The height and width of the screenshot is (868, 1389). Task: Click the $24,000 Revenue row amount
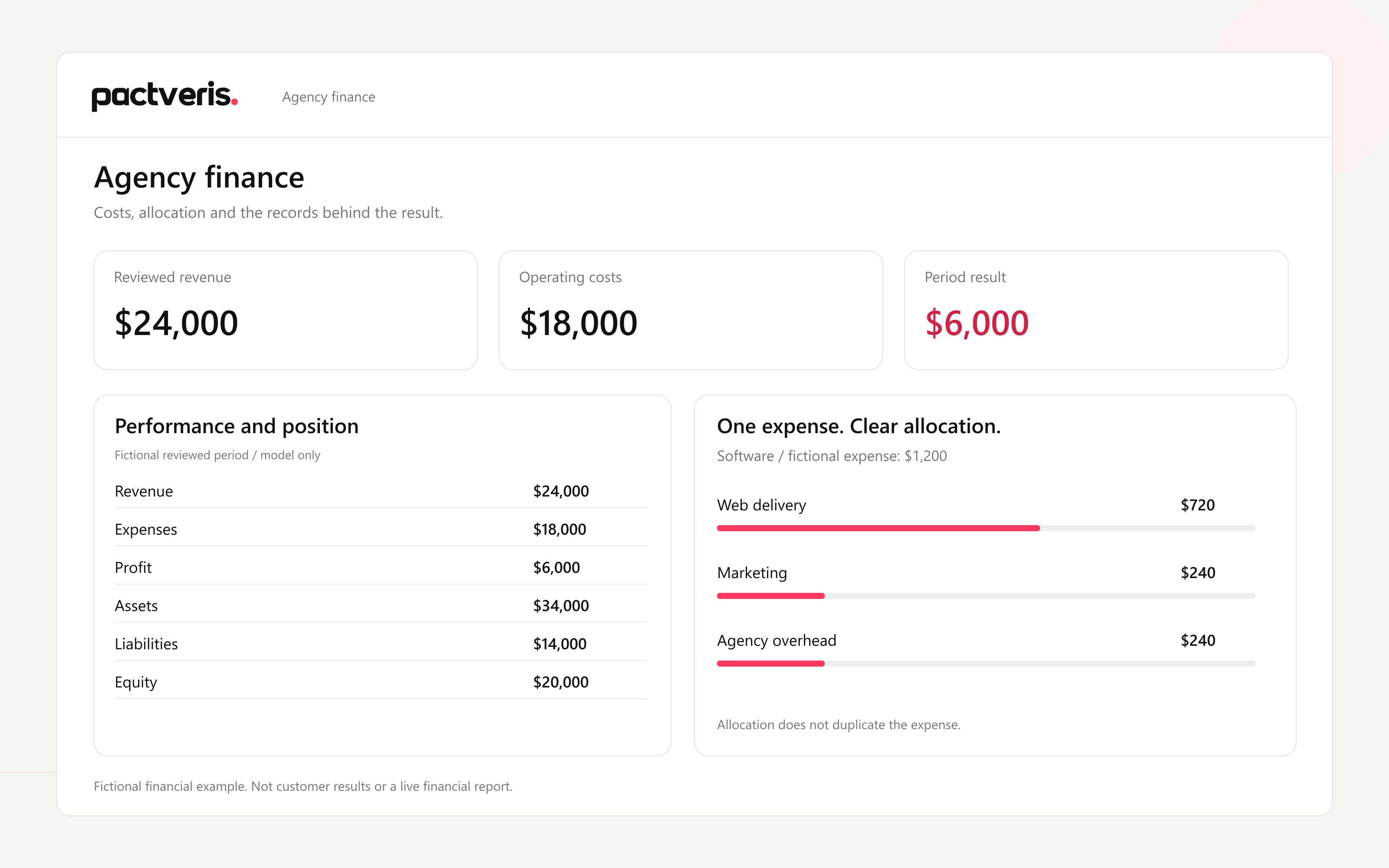click(x=561, y=491)
